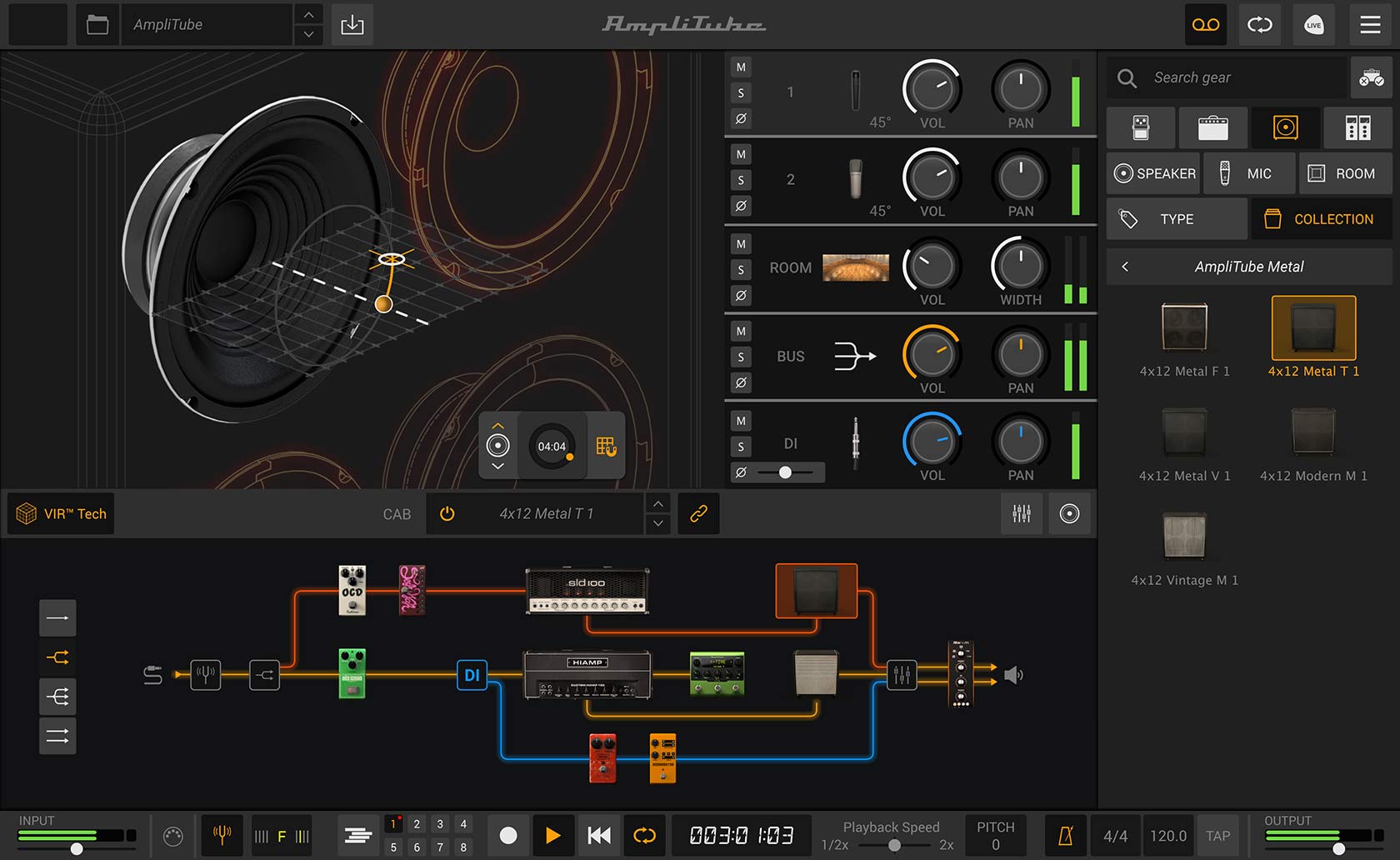Switch to the speaker view icon
The image size is (1400, 860).
click(x=1069, y=514)
